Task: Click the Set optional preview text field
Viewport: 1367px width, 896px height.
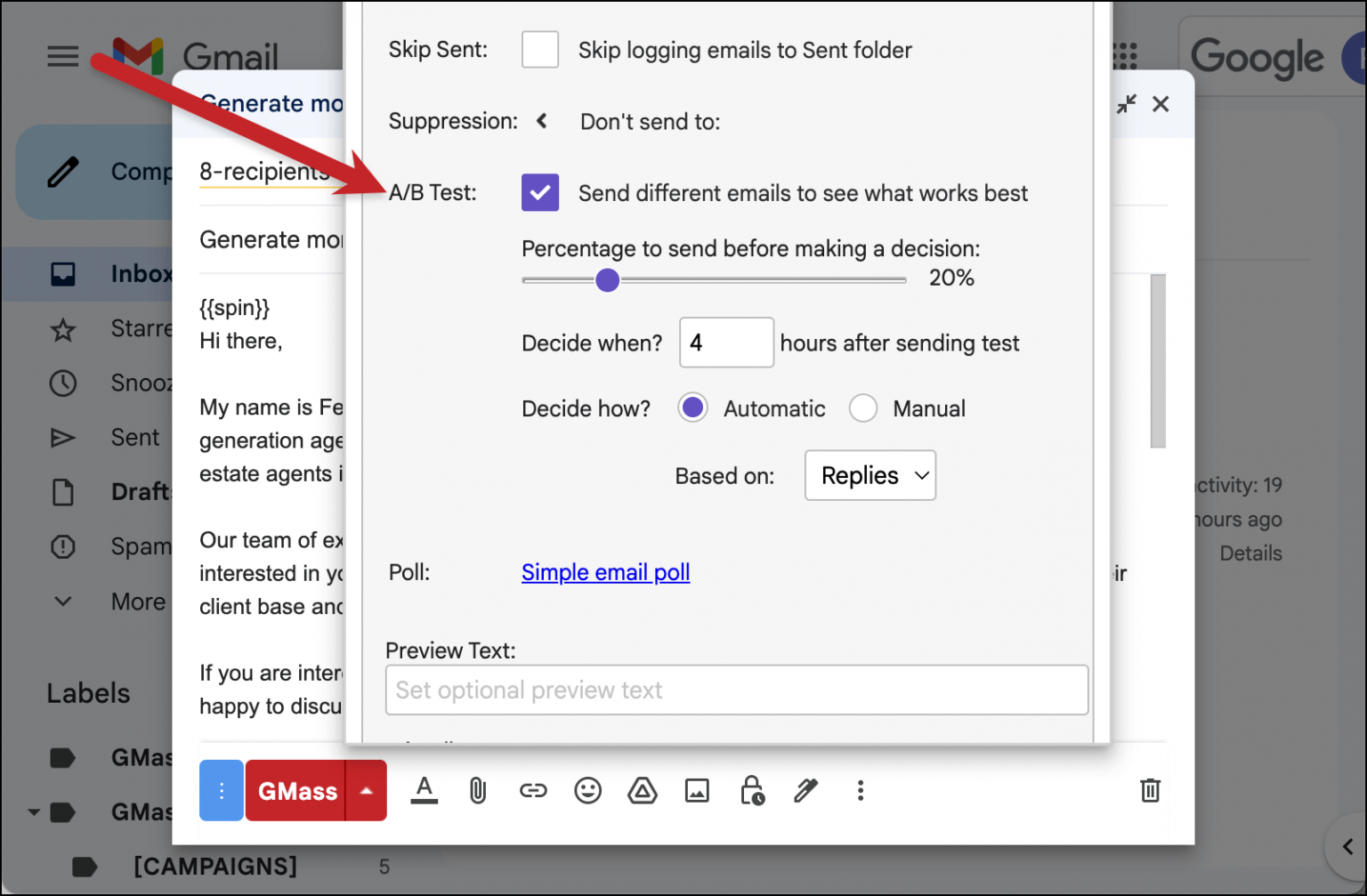Action: (x=737, y=690)
